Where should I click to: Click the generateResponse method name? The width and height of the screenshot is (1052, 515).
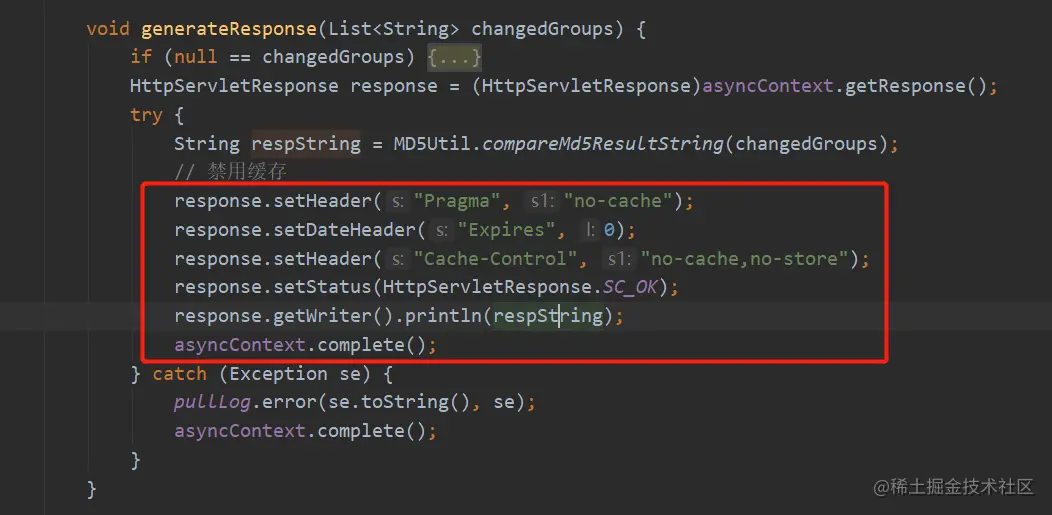229,29
